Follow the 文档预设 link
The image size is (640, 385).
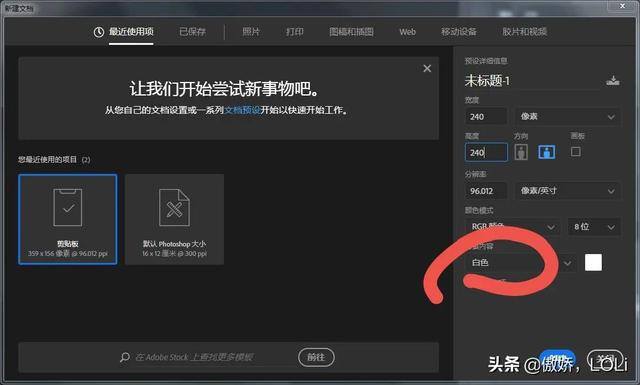pyautogui.click(x=242, y=110)
